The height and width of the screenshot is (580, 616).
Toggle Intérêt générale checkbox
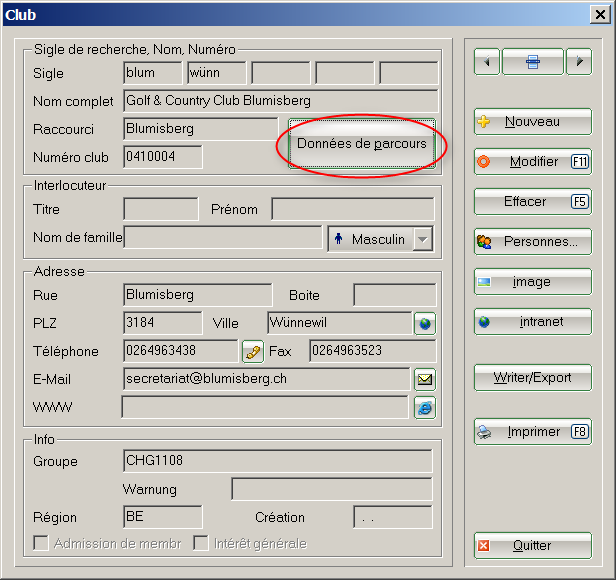[x=201, y=543]
